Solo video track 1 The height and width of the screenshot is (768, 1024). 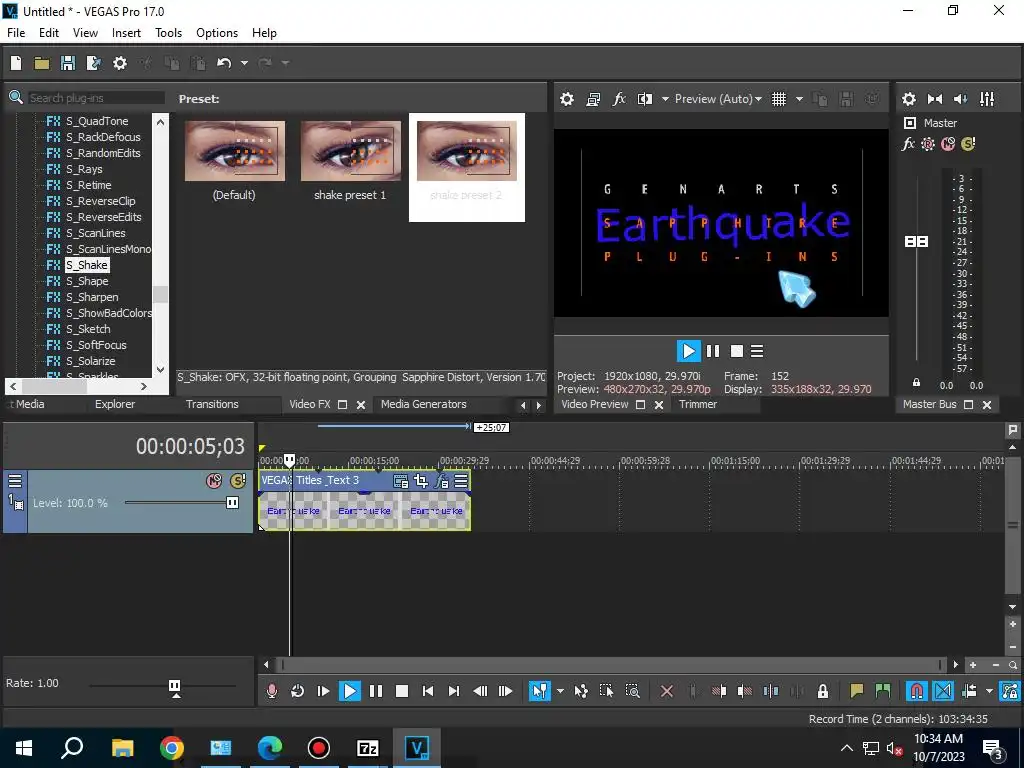(x=238, y=481)
